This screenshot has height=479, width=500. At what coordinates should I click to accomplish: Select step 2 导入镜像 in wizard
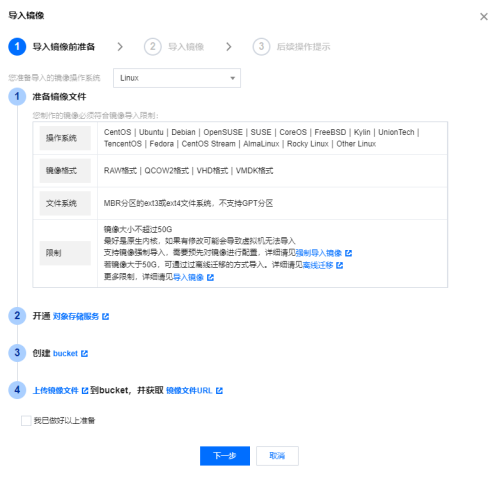(x=174, y=47)
